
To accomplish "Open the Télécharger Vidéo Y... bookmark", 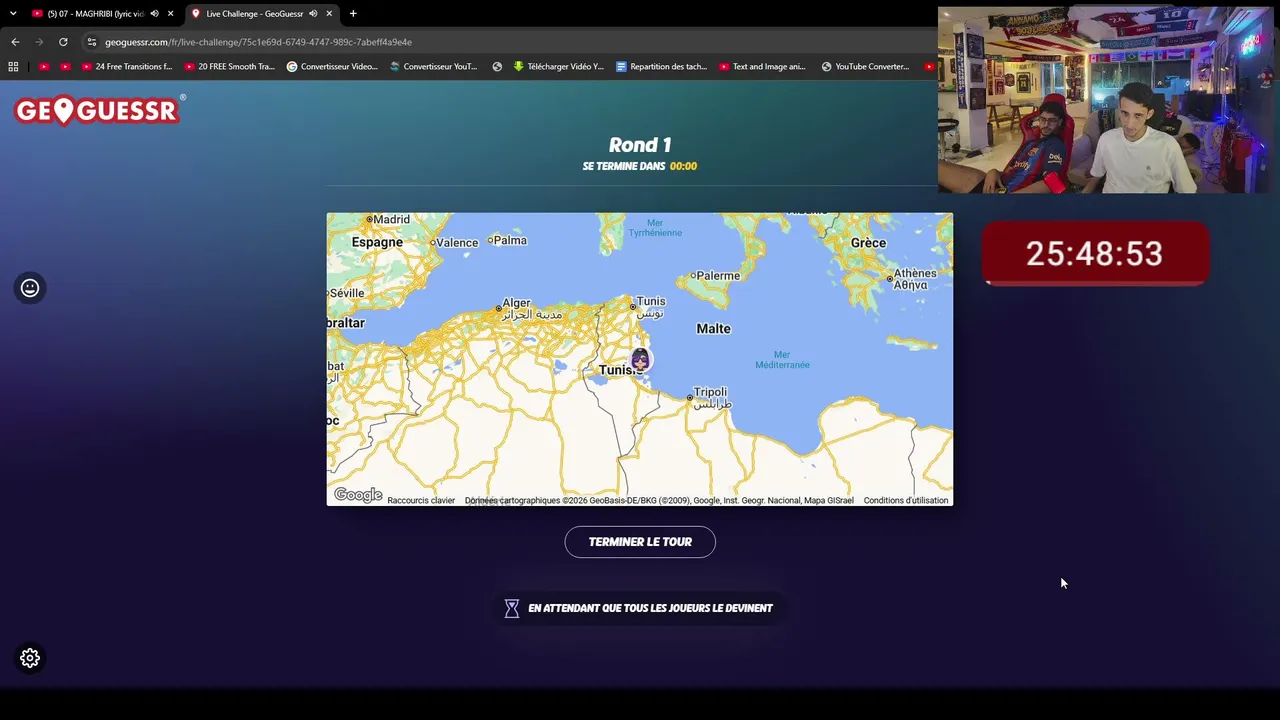I will pyautogui.click(x=558, y=67).
